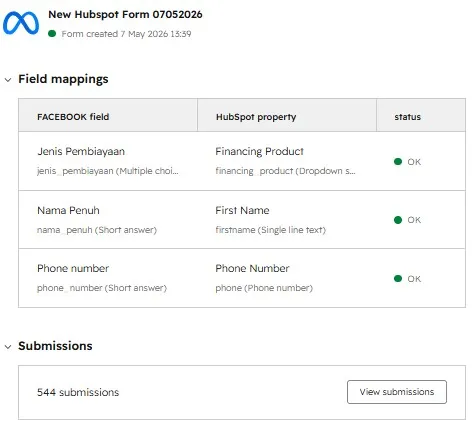Click 'phone_number (Short answer)' subtext
The width and height of the screenshot is (475, 428).
point(102,288)
